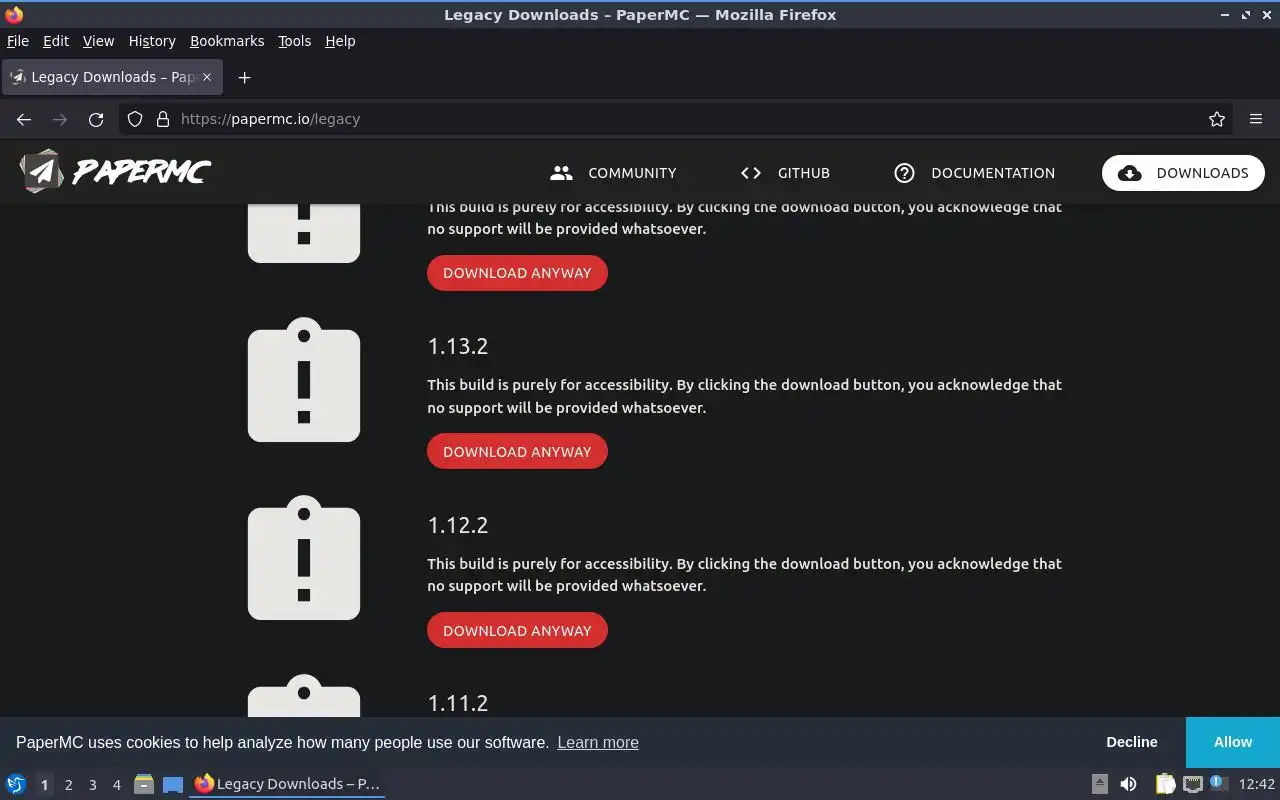1280x800 pixels.
Task: Click the Firefox taskbar window entry
Action: 287,784
